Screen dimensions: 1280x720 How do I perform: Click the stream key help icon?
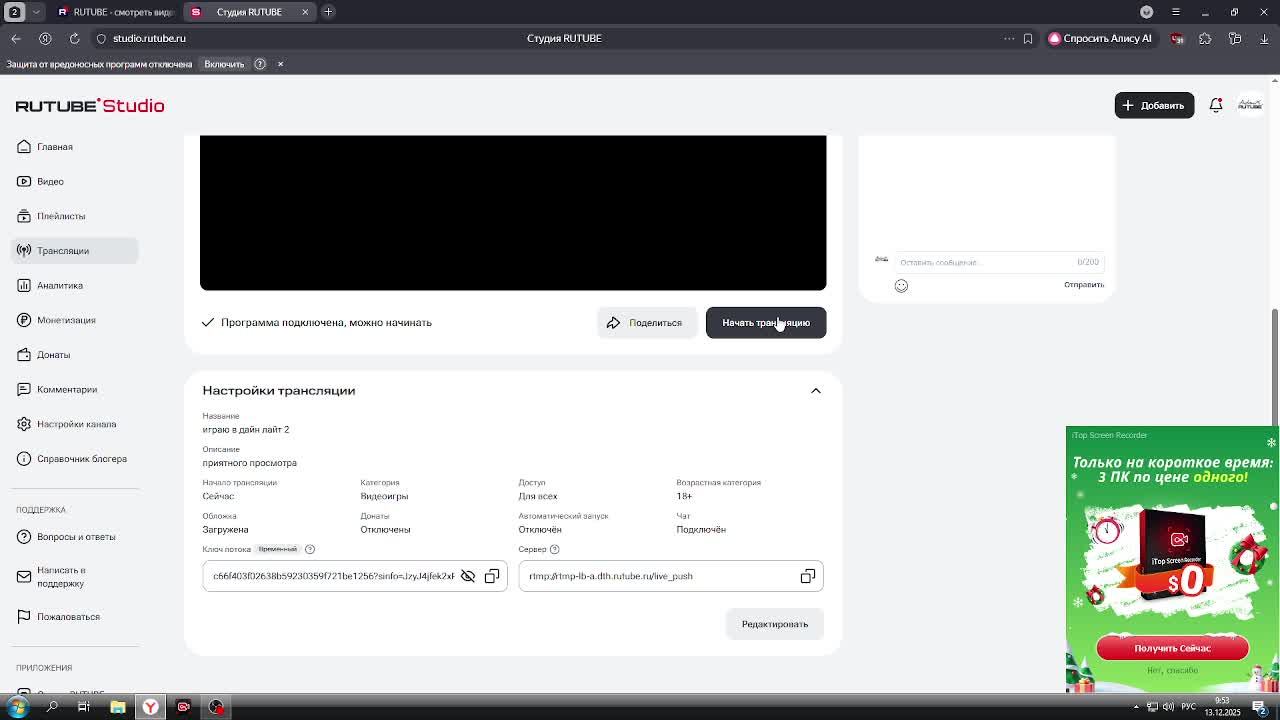click(x=310, y=549)
